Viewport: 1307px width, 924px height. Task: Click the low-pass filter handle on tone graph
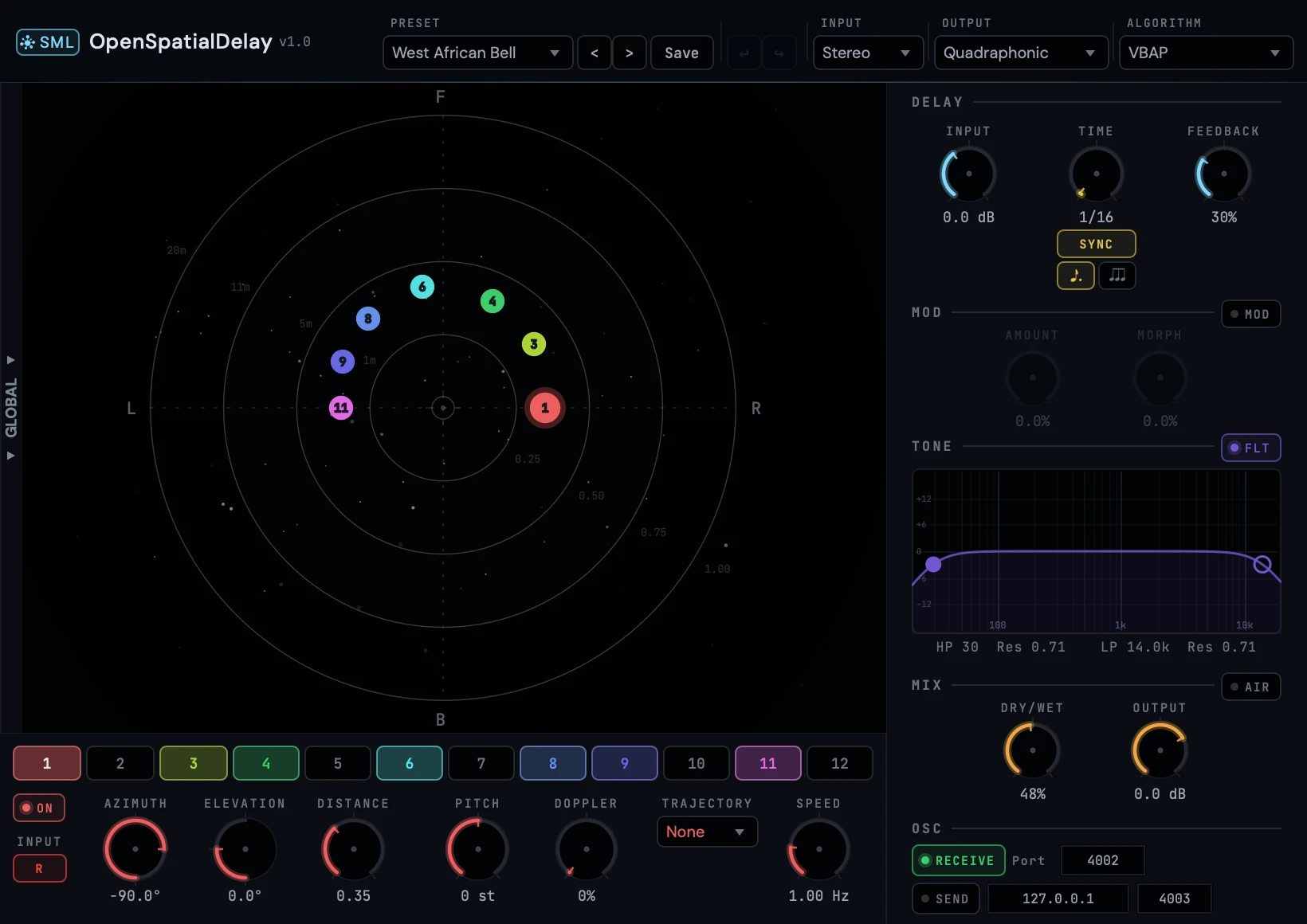tap(1262, 565)
